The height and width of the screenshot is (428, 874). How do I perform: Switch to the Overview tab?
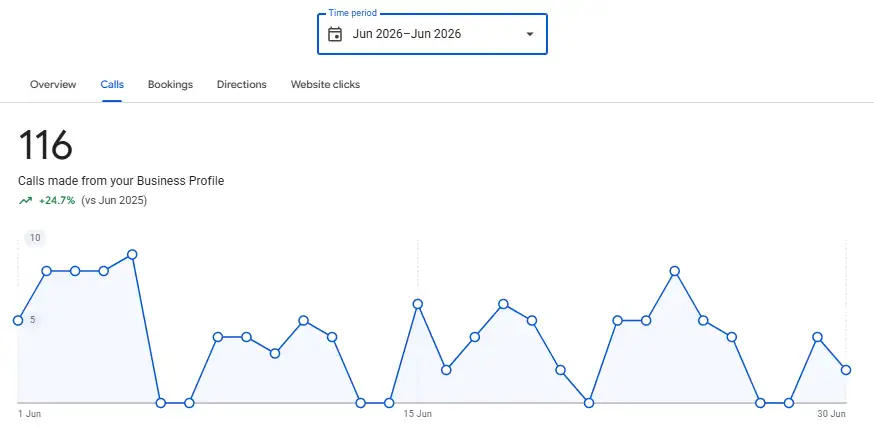click(53, 85)
